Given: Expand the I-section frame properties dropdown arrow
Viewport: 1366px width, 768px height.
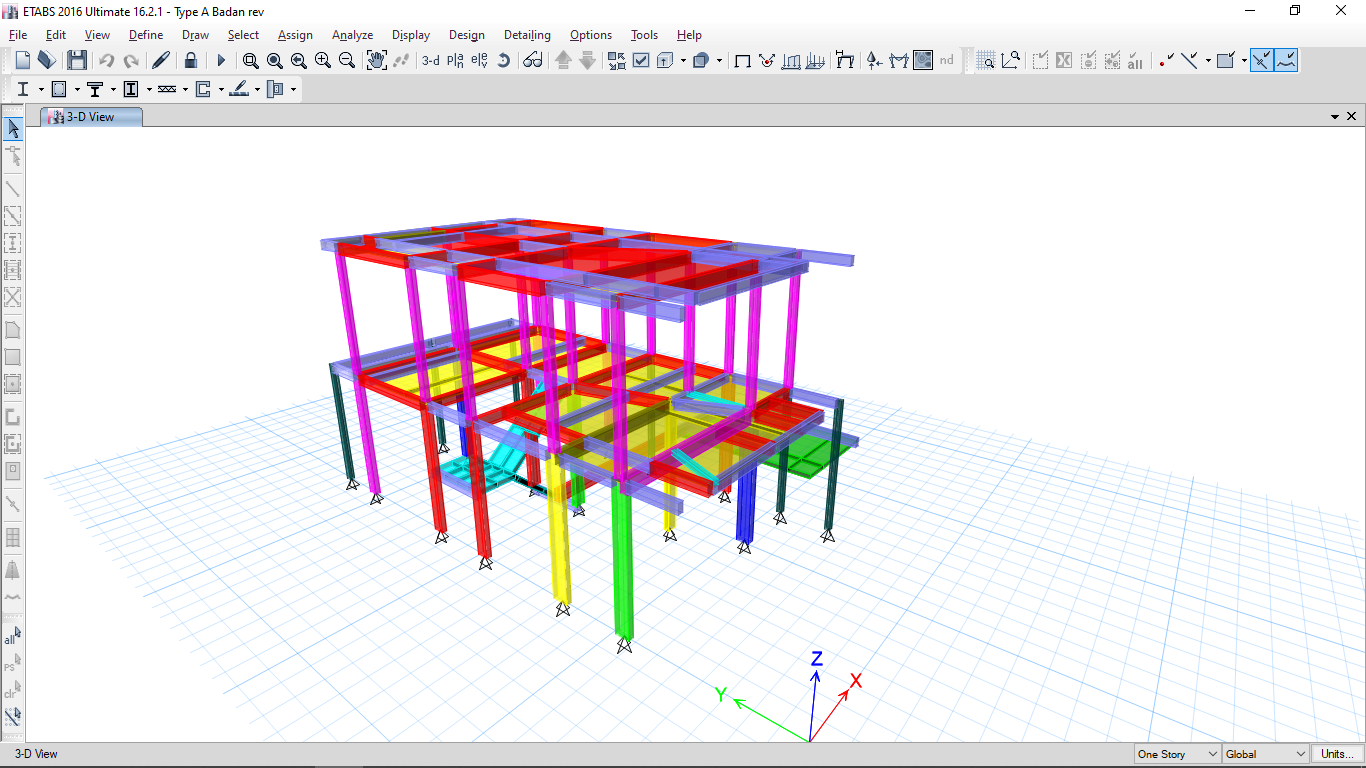Looking at the screenshot, I should [41, 90].
